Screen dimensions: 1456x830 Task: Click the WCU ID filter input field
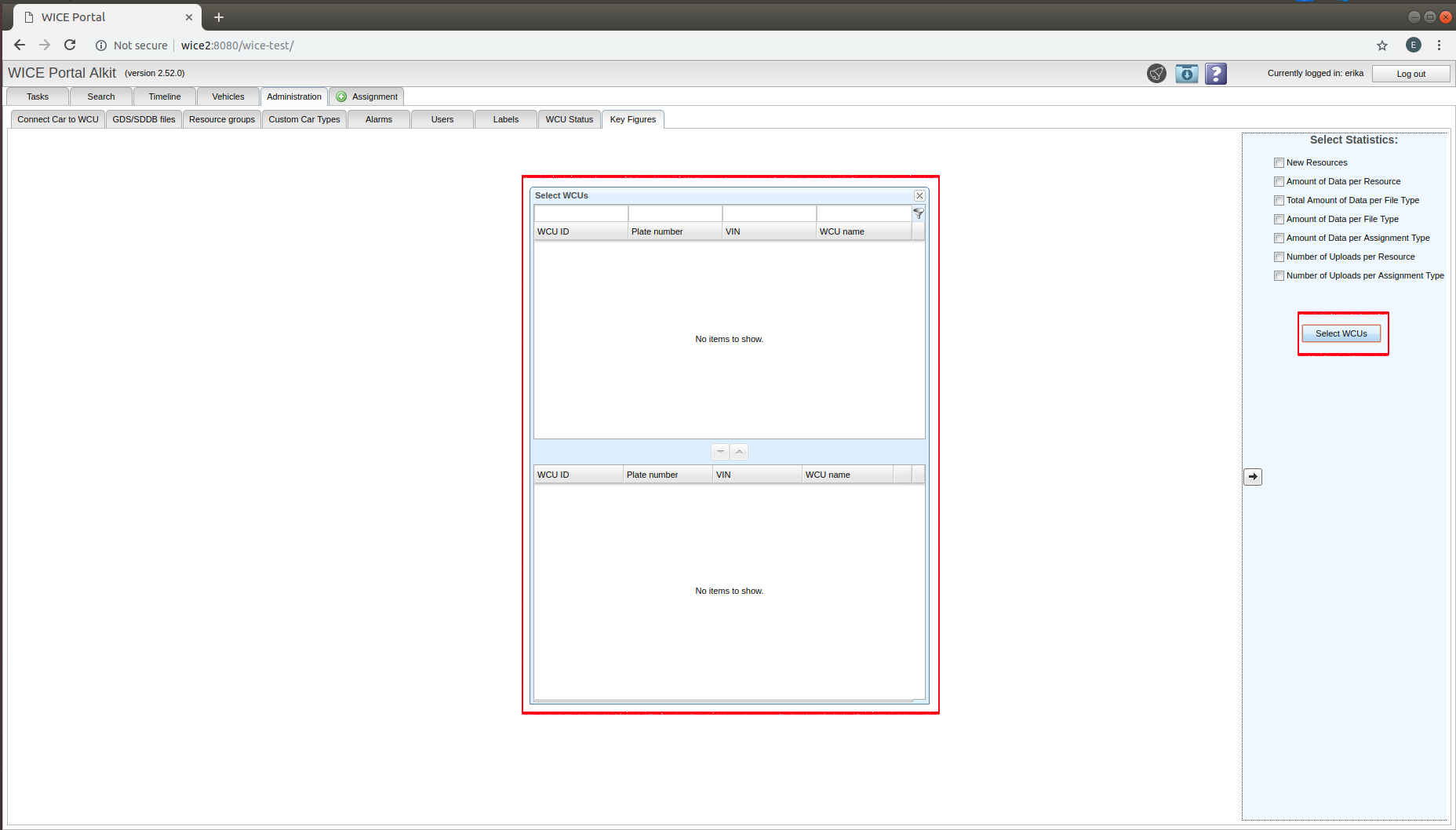click(x=581, y=213)
